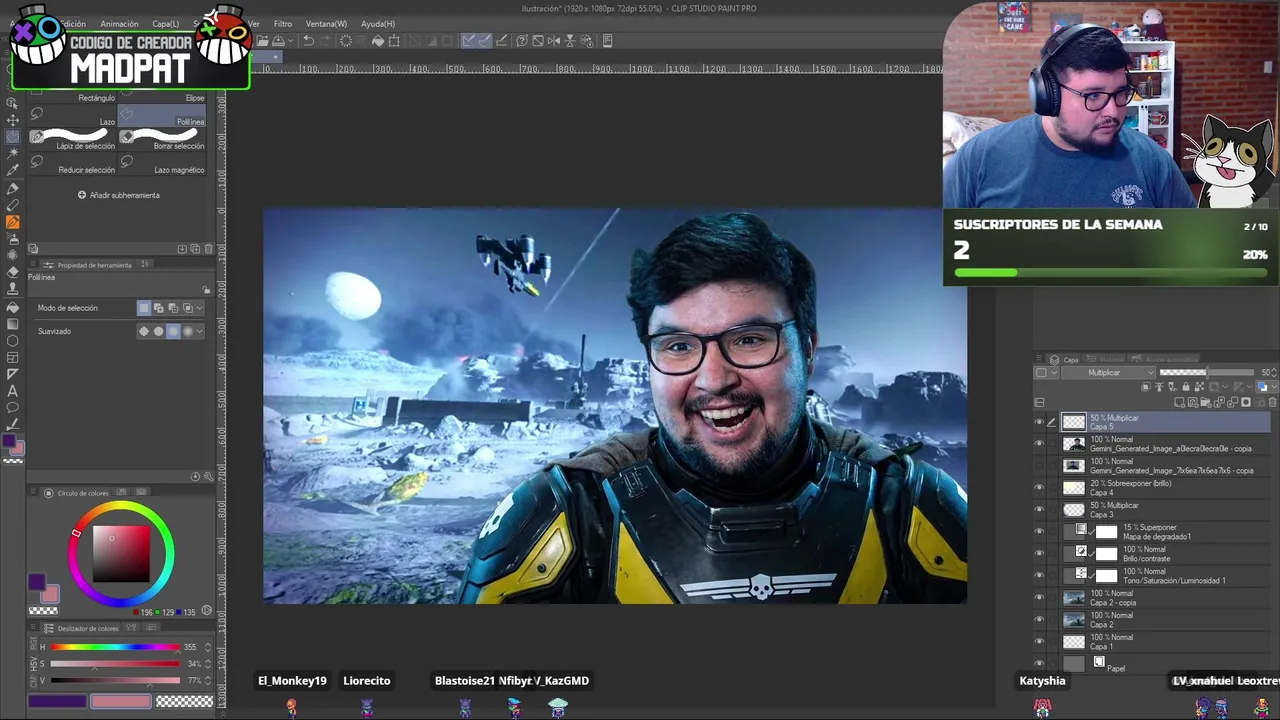1280x720 pixels.
Task: Toggle visibility of Mapa de degradado1
Action: click(1039, 532)
